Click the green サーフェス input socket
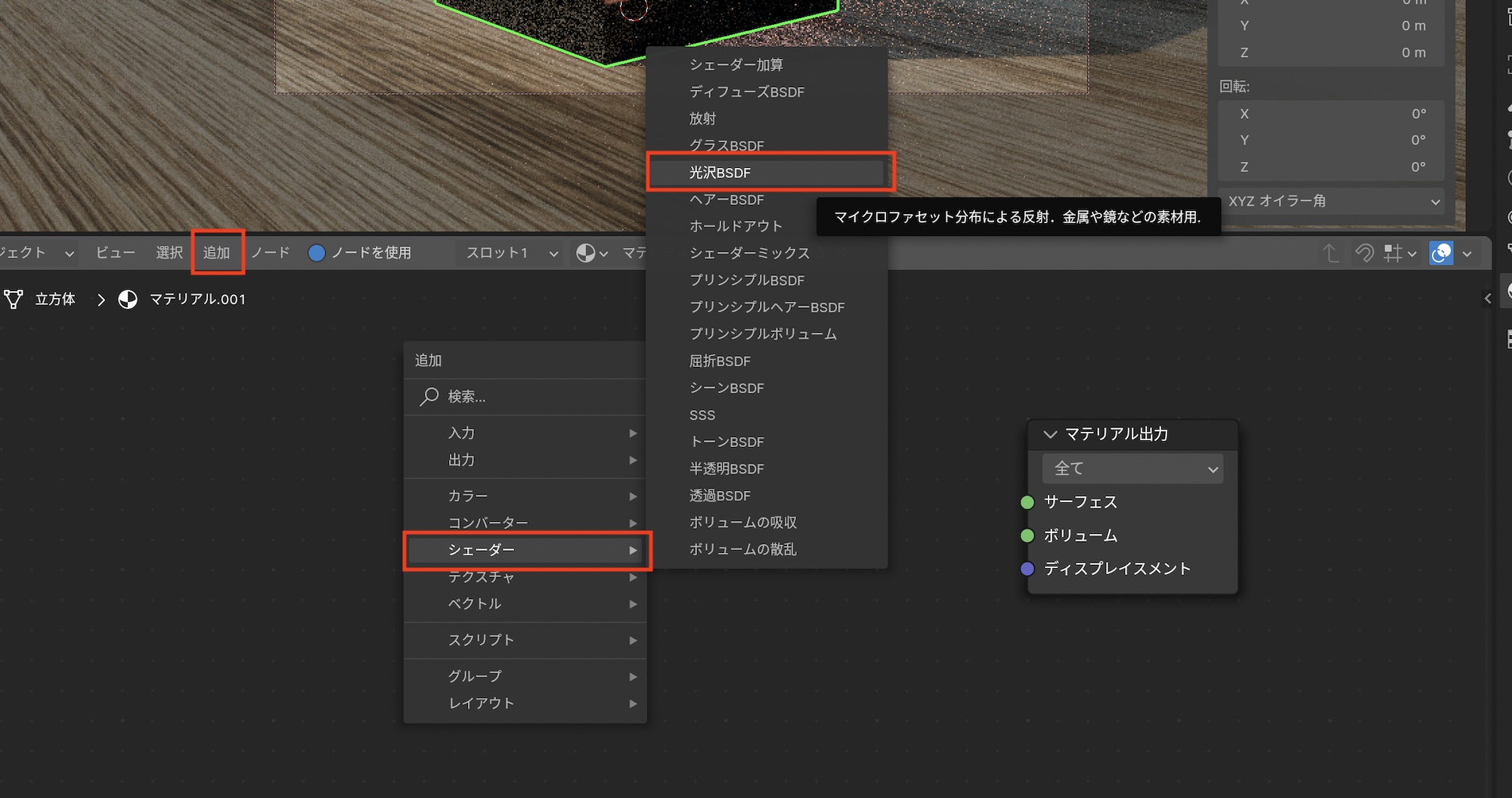This screenshot has height=798, width=1512. click(x=1027, y=502)
